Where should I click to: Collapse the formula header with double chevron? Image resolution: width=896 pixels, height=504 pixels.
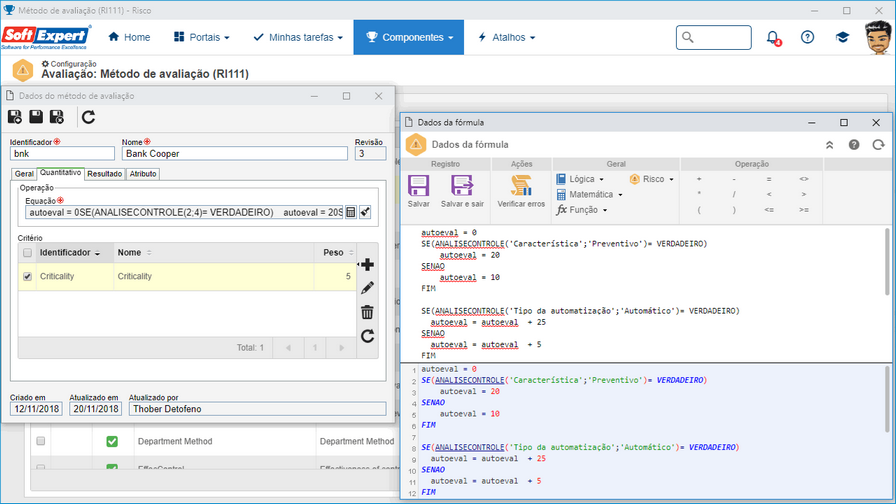click(830, 145)
